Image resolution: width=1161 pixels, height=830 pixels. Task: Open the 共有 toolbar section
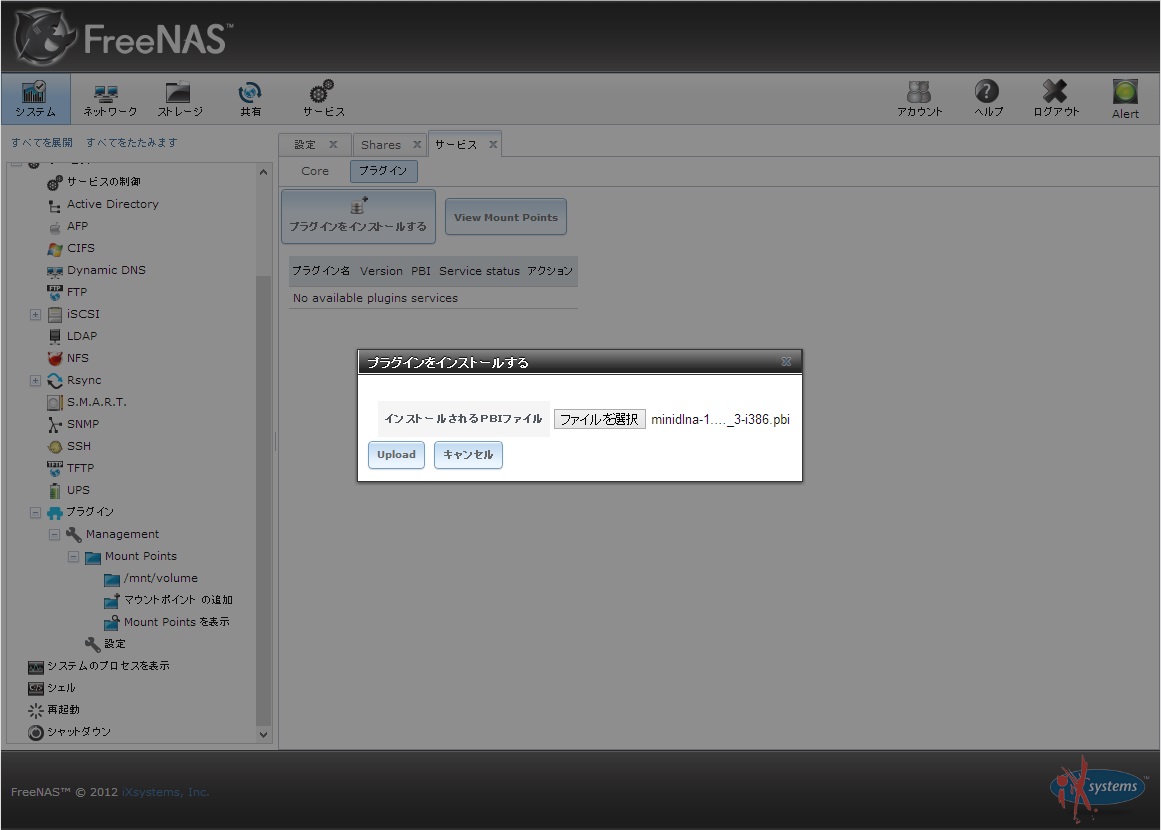tap(250, 98)
